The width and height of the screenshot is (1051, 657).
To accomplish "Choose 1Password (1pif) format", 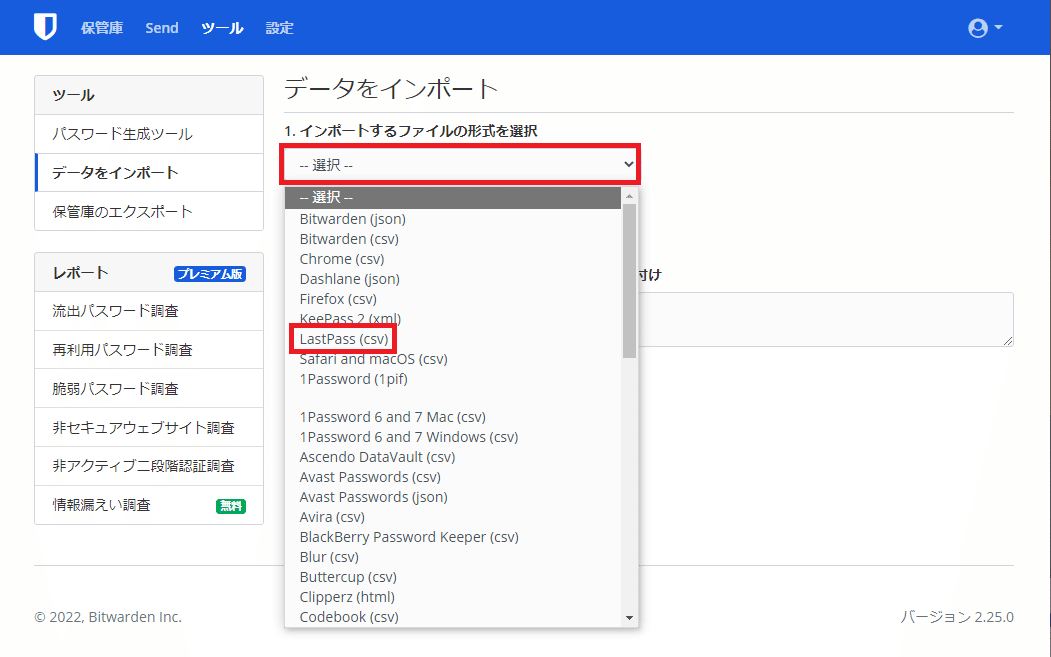I will [453, 379].
